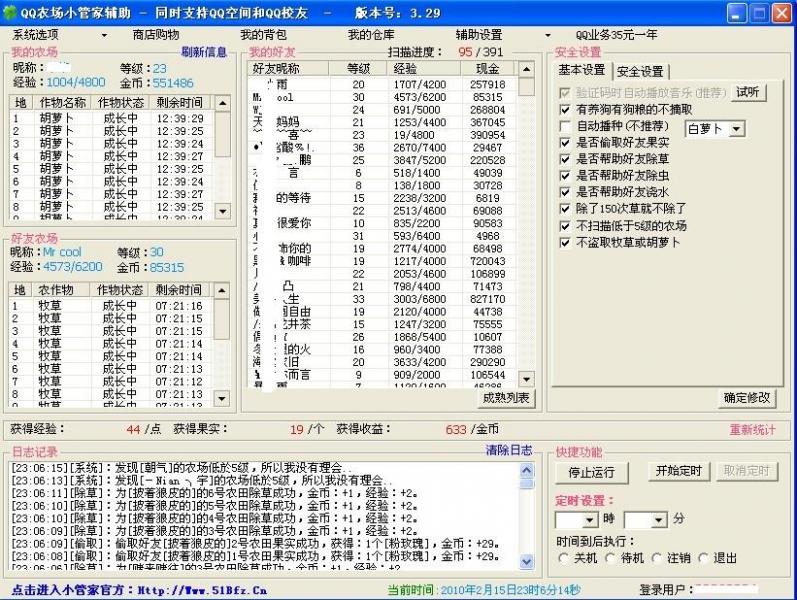Click the 开始定时 button

[x=679, y=471]
